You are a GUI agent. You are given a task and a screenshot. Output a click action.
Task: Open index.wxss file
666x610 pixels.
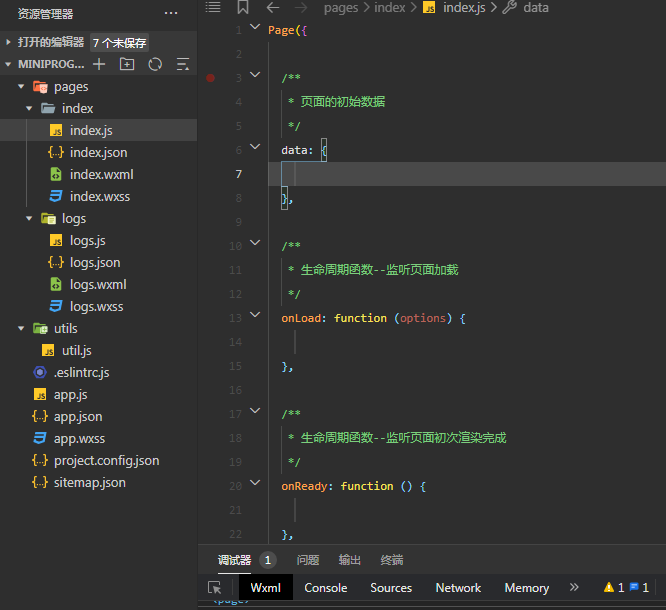point(99,196)
